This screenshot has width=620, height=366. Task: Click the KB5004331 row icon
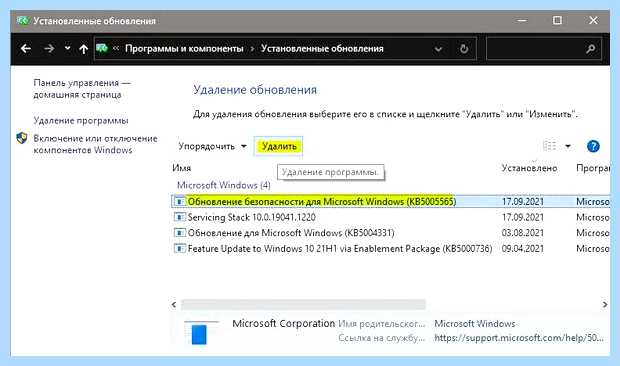coord(180,233)
